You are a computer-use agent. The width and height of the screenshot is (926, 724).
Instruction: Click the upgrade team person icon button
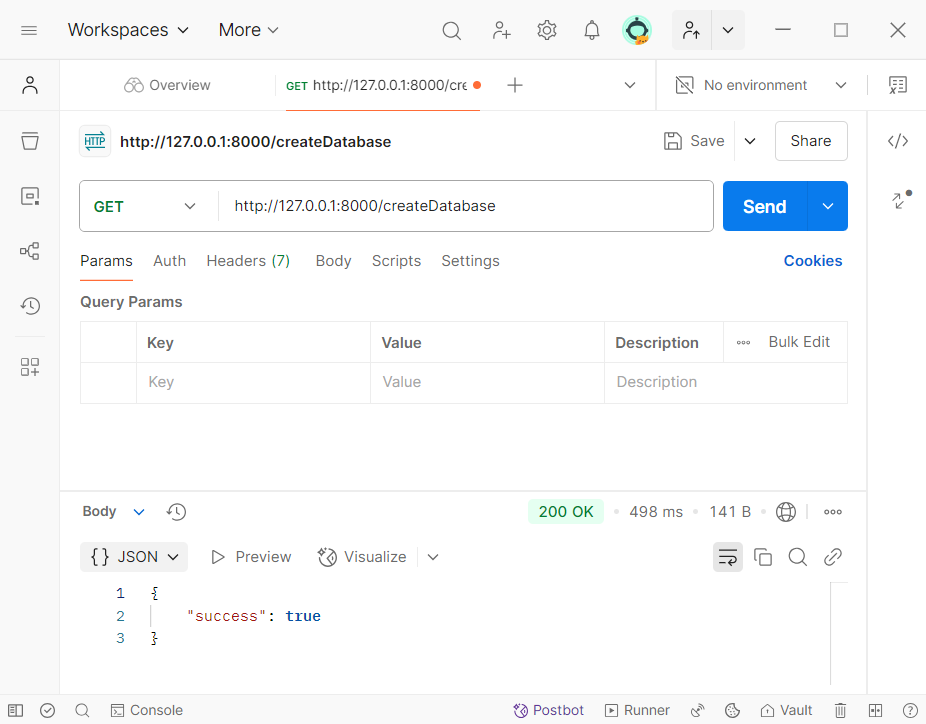pos(691,30)
